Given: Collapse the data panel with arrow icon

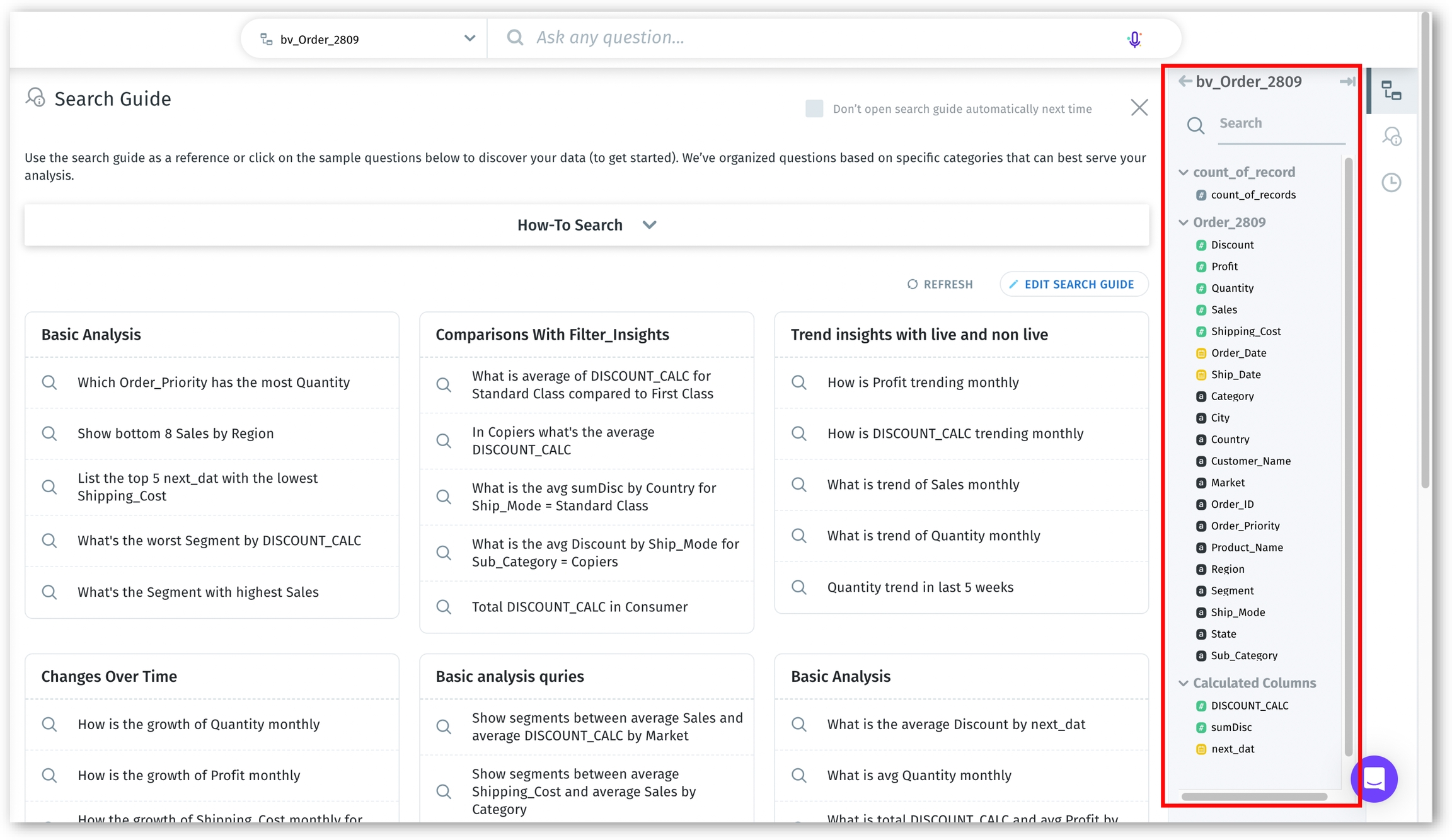Looking at the screenshot, I should click(x=1347, y=81).
